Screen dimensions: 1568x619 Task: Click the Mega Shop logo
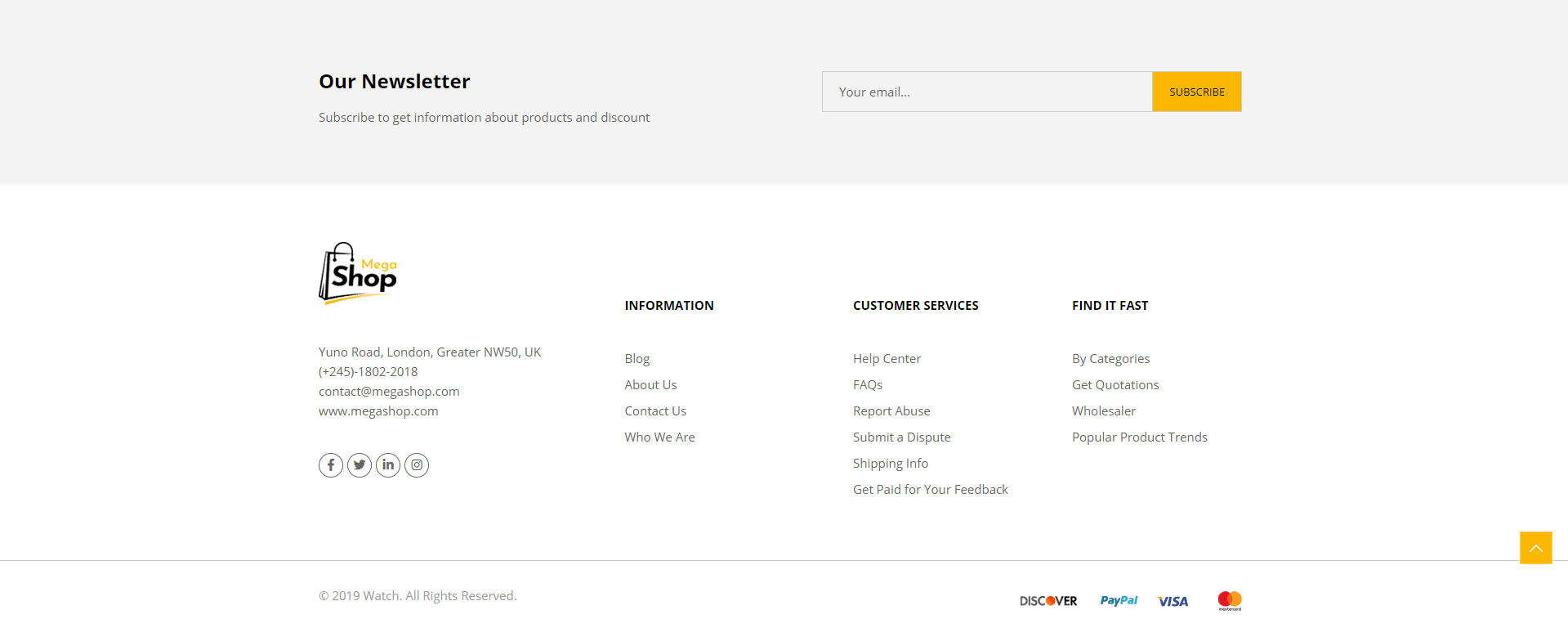[x=358, y=273]
